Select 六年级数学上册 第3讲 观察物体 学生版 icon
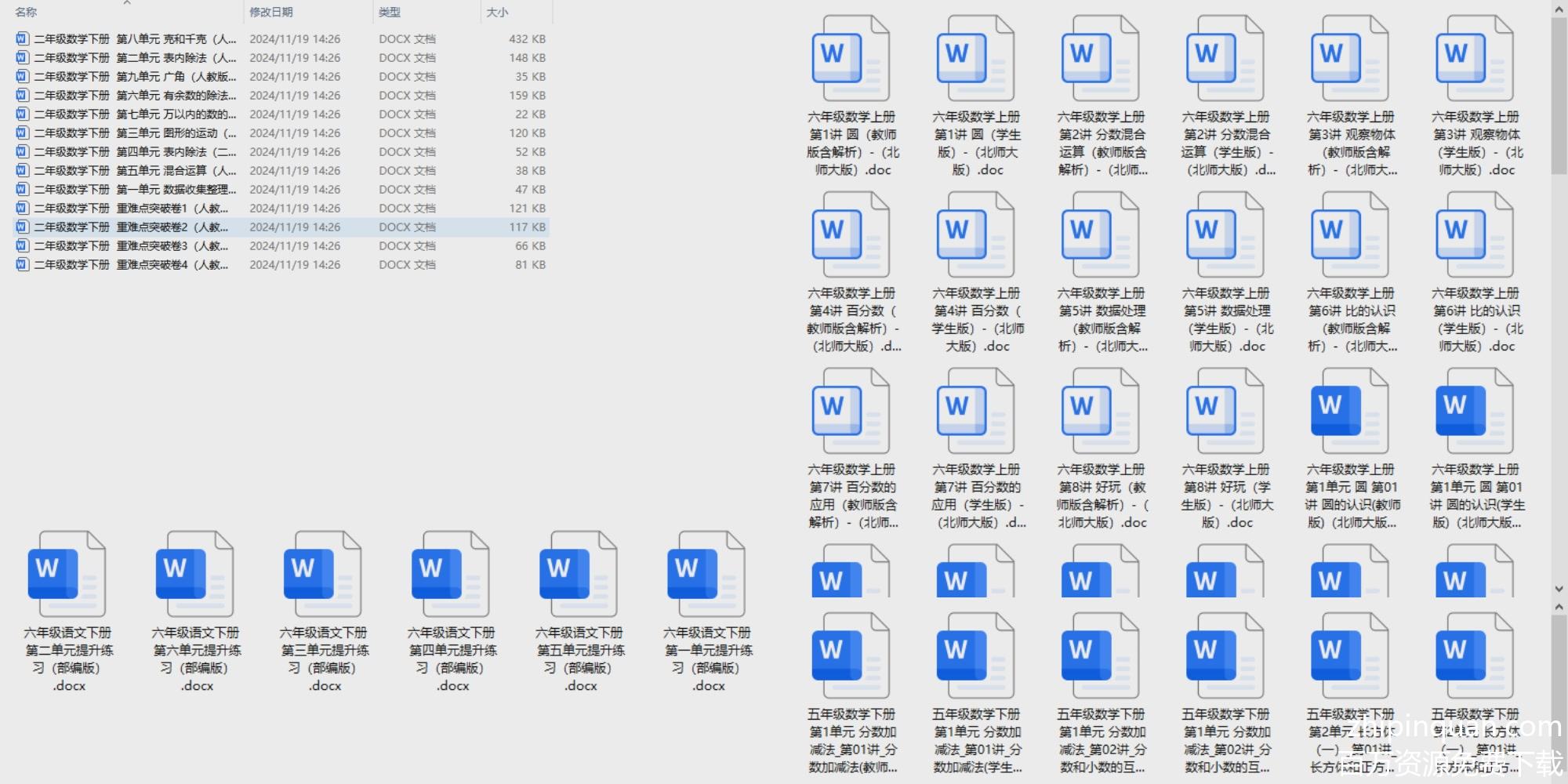 [1474, 59]
